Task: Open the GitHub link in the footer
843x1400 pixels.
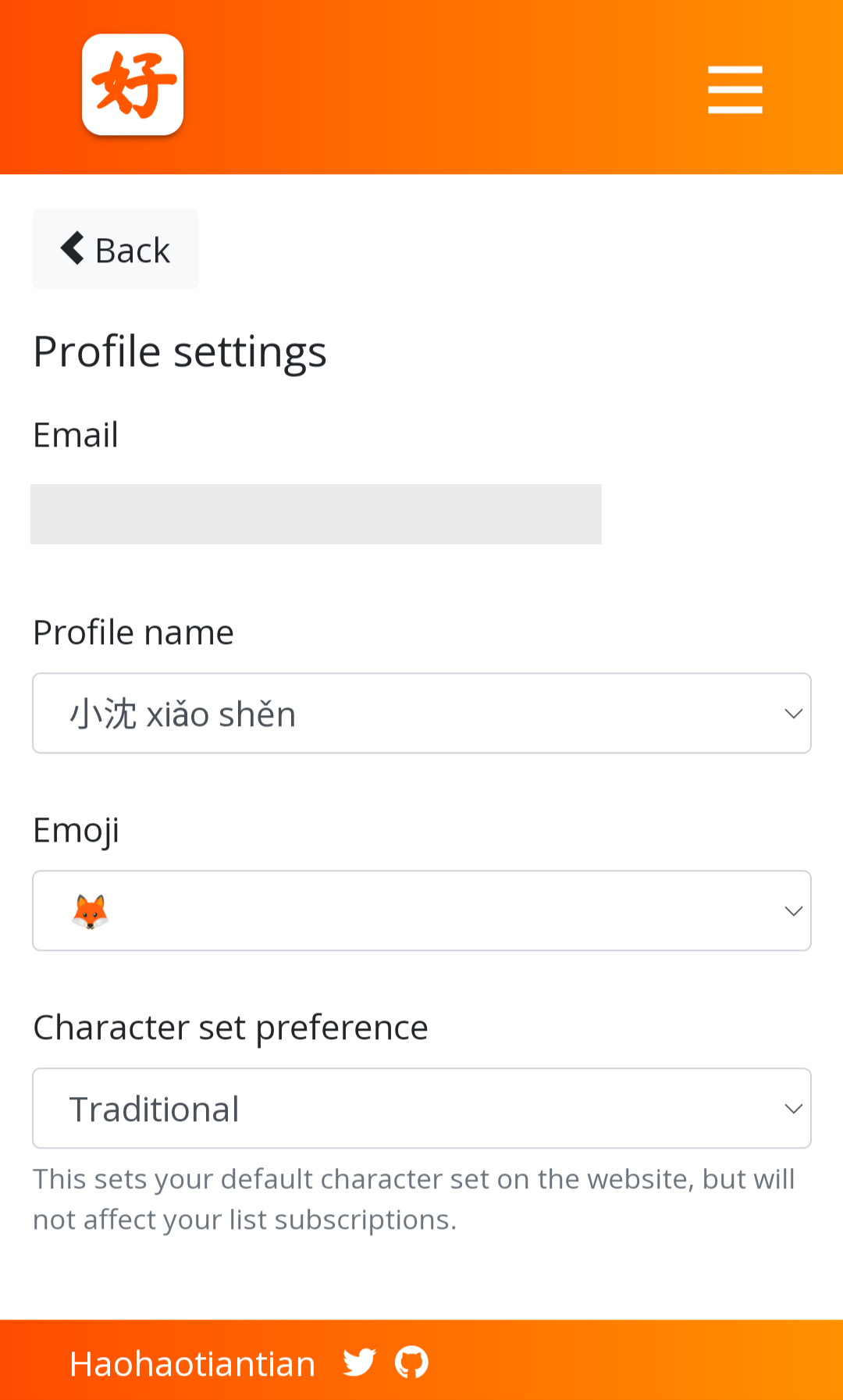Action: (x=411, y=1362)
